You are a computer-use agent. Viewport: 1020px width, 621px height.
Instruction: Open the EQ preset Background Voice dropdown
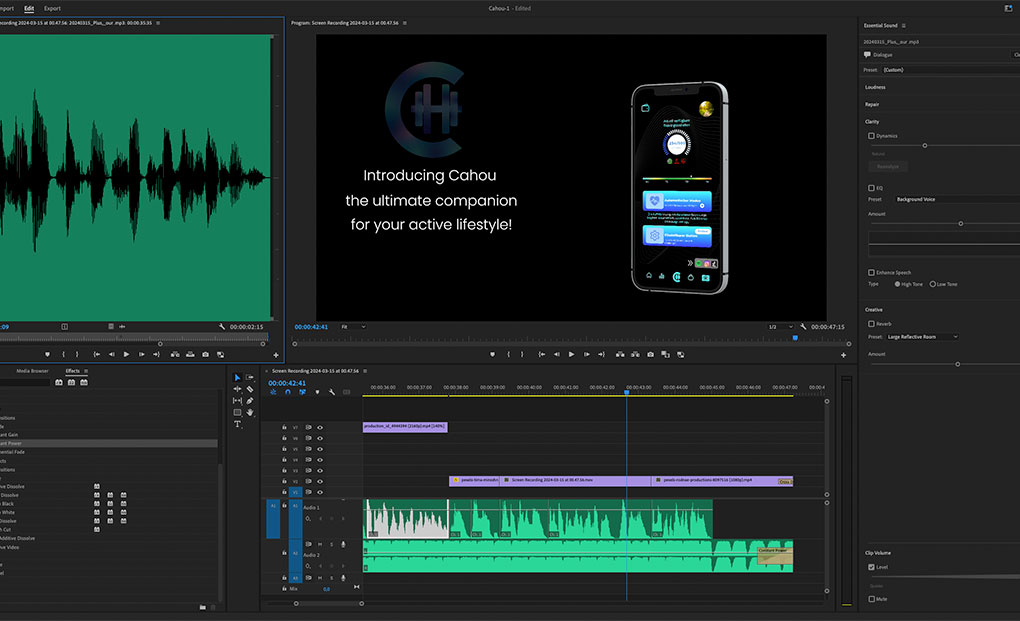click(x=957, y=199)
